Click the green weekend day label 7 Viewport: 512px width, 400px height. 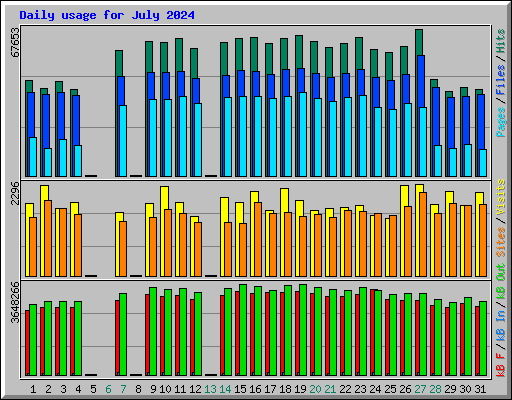tap(123, 389)
